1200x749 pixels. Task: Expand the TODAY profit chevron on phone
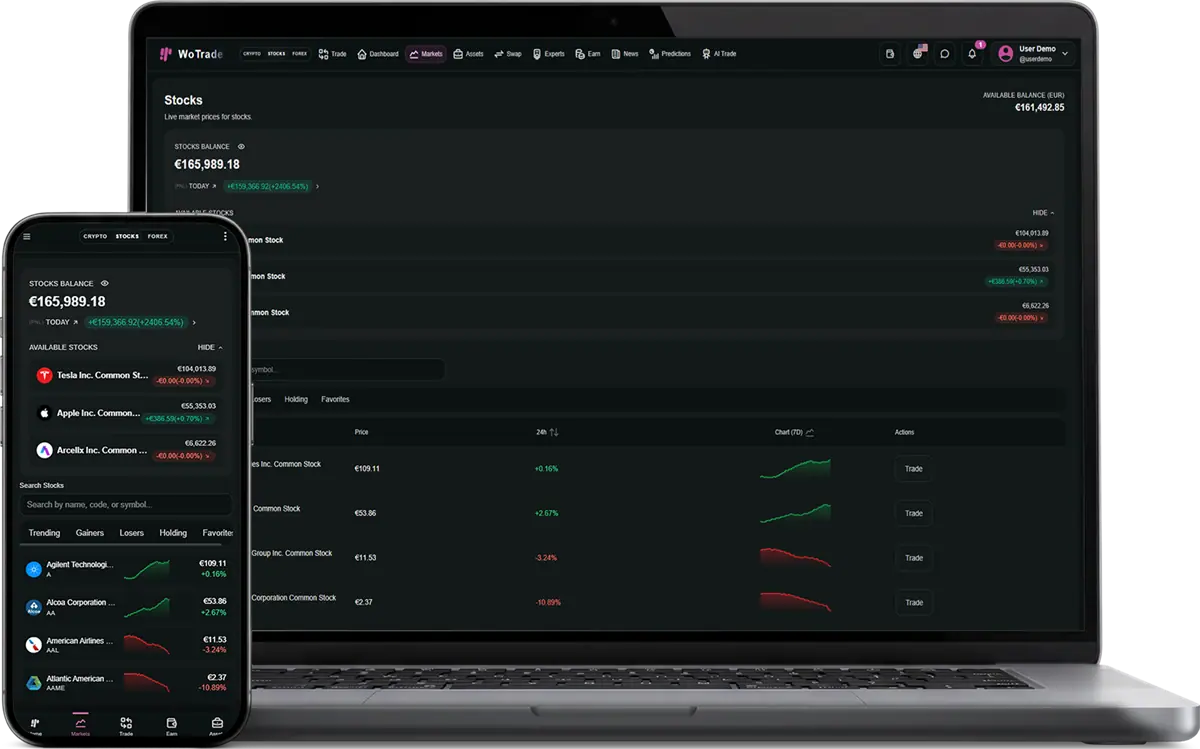tap(194, 322)
